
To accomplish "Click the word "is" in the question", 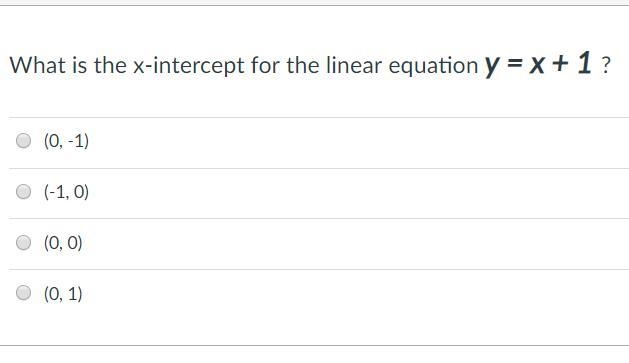I will click(79, 65).
